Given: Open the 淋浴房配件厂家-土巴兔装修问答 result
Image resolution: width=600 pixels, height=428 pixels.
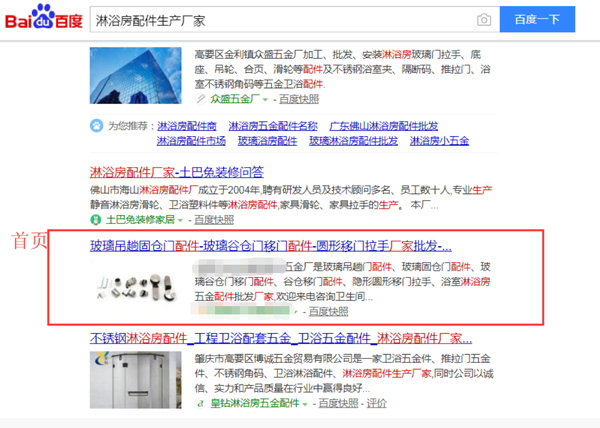Looking at the screenshot, I should pos(177,172).
